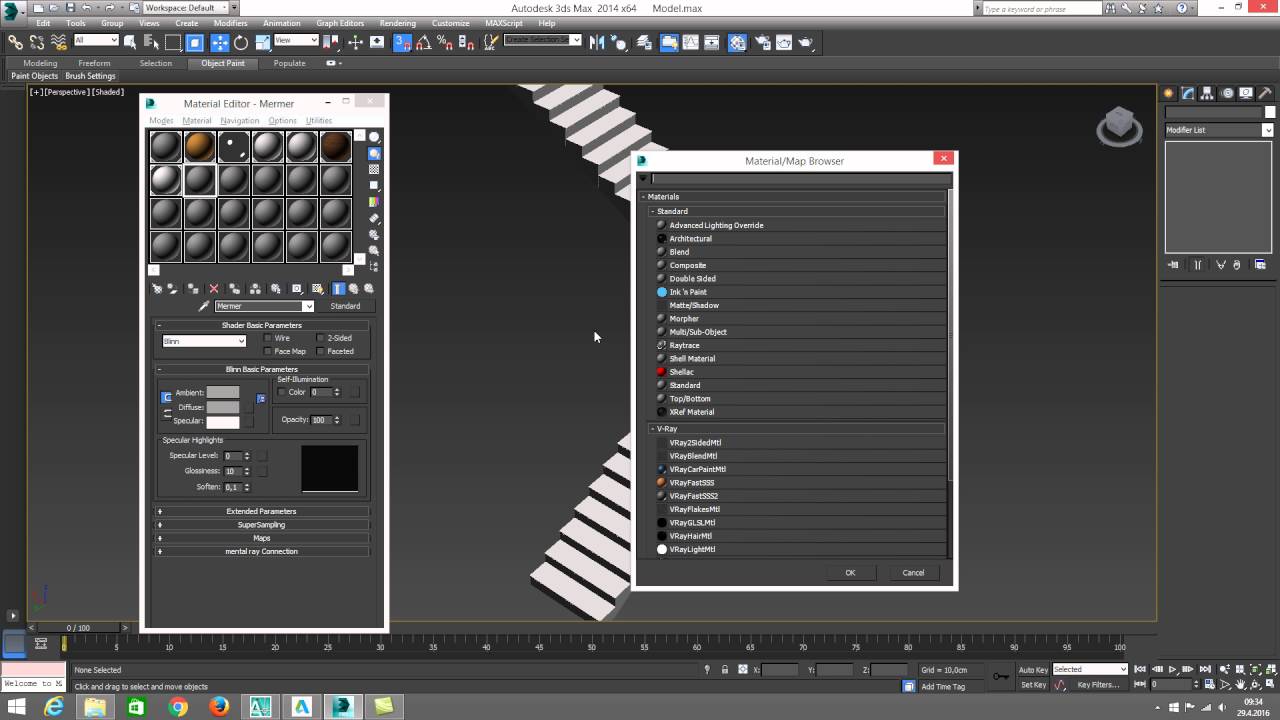Select the orange material sample slot
This screenshot has width=1280, height=720.
pyautogui.click(x=200, y=147)
